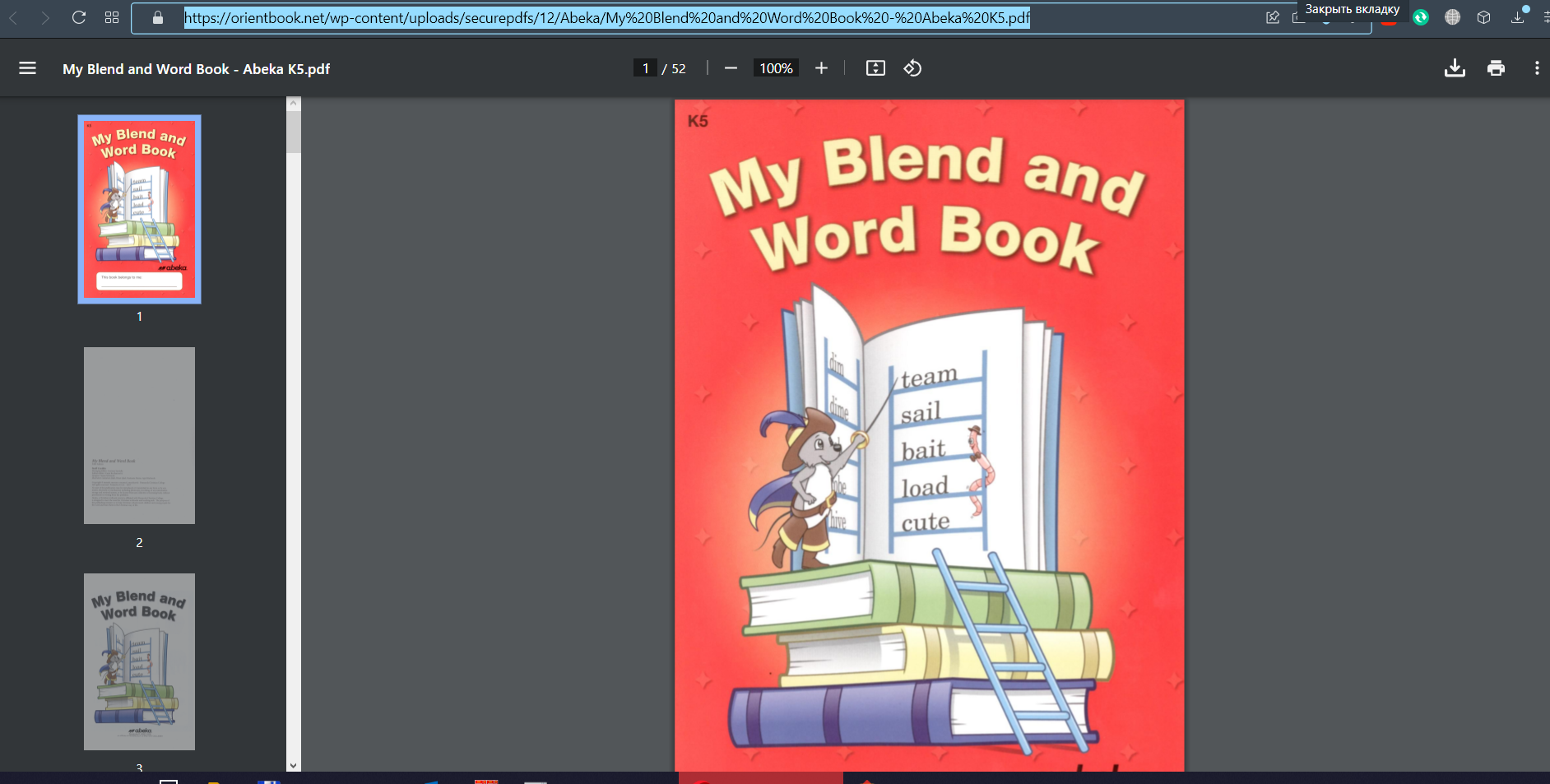Image resolution: width=1550 pixels, height=784 pixels.
Task: Select the page 1 thumbnail
Action: (x=139, y=209)
